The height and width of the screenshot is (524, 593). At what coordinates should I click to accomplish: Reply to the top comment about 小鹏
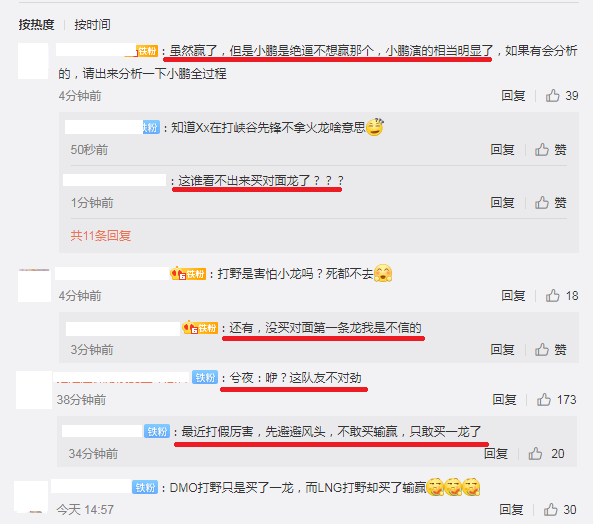[x=513, y=96]
